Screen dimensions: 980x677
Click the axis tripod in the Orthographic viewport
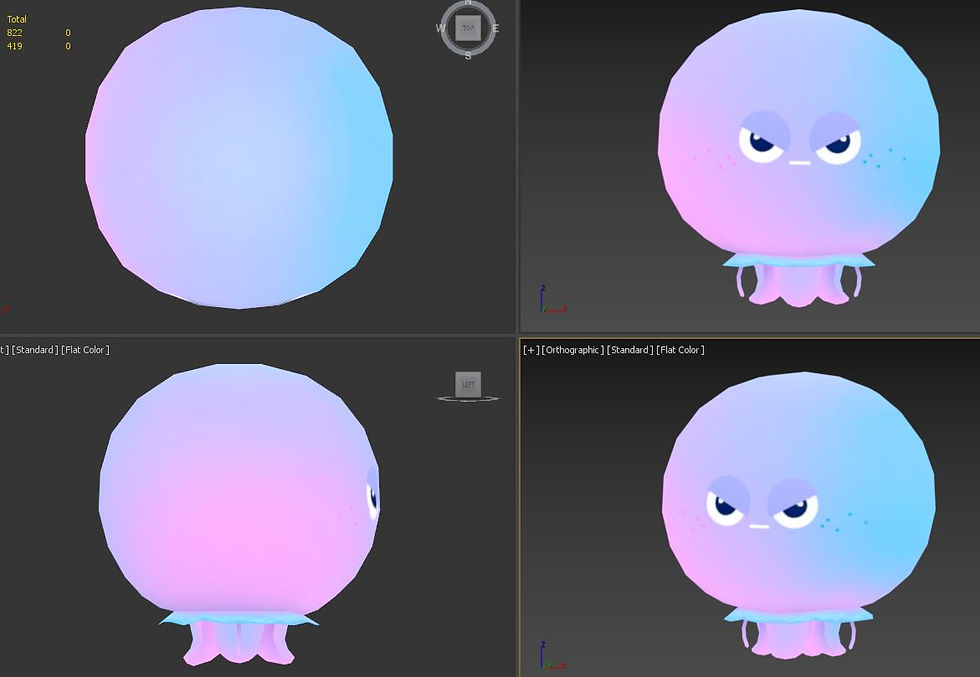click(552, 655)
